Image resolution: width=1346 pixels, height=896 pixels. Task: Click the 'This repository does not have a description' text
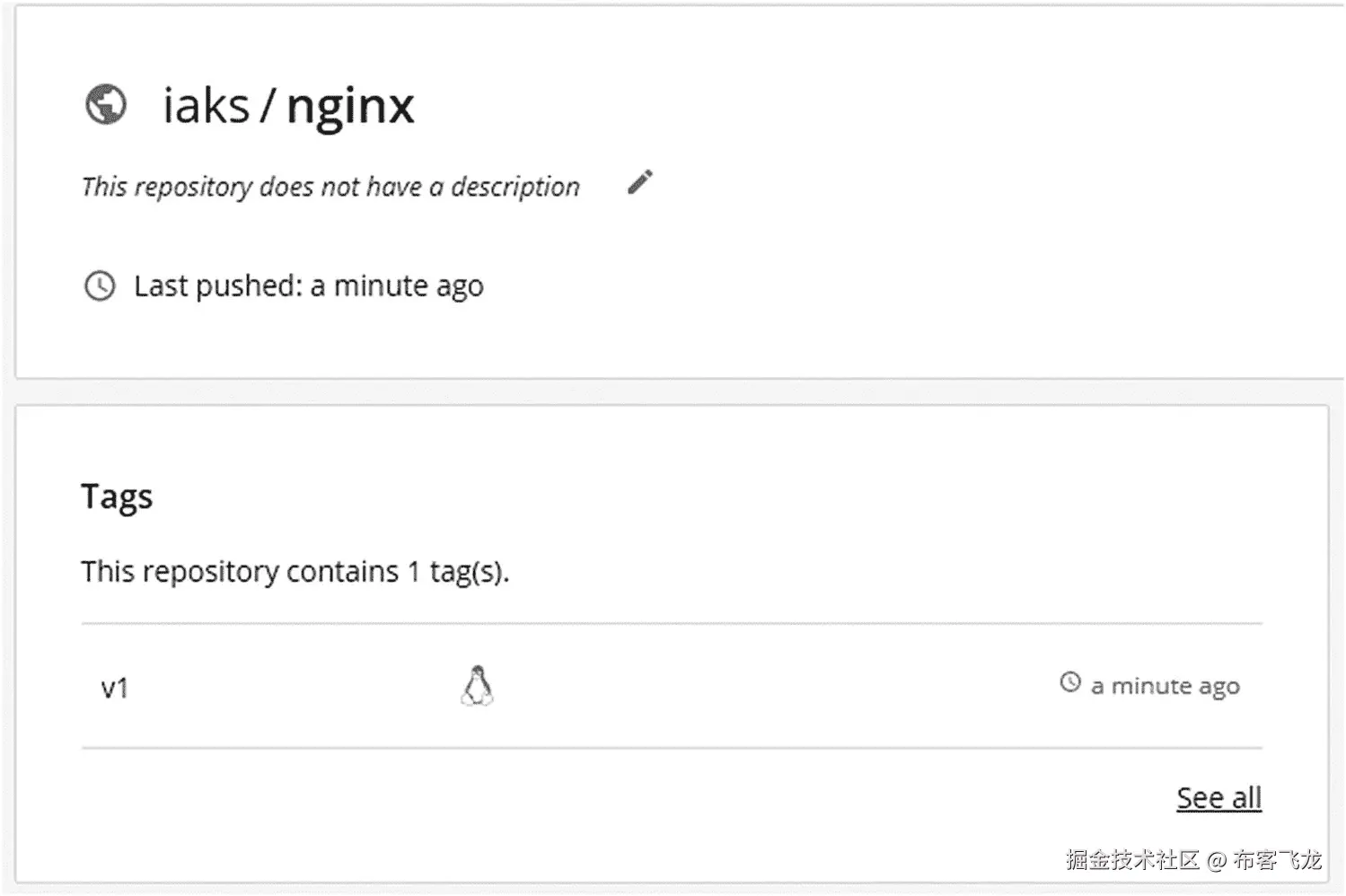click(330, 187)
